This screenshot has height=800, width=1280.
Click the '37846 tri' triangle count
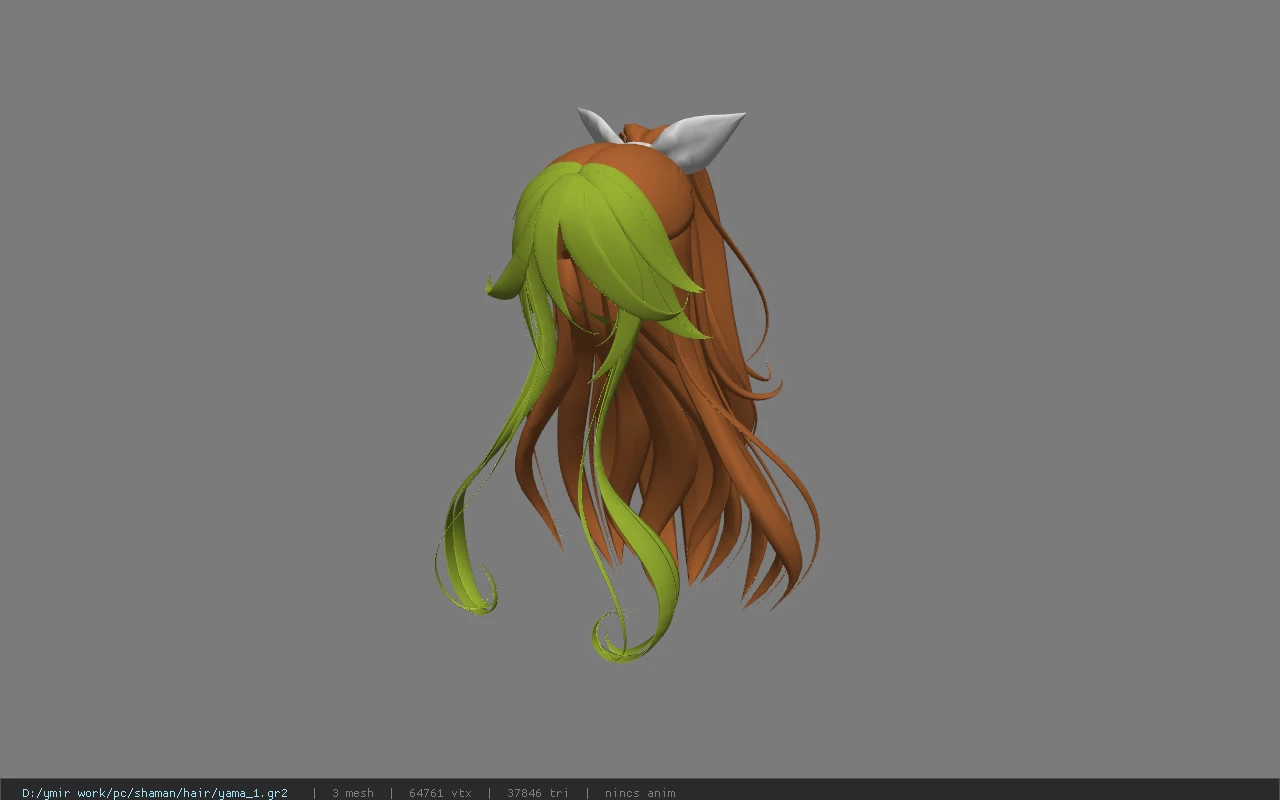pos(538,793)
